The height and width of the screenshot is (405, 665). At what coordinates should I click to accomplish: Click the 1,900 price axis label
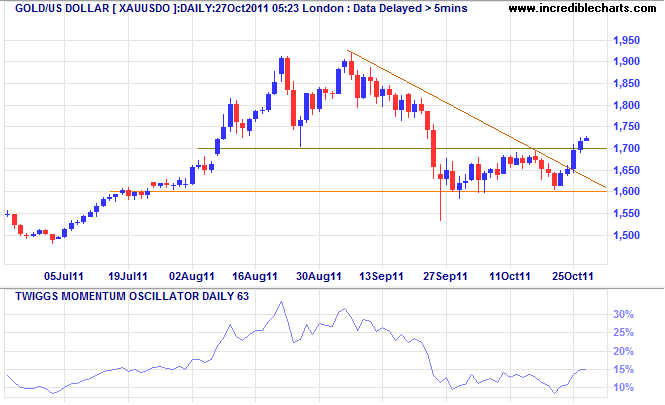626,61
